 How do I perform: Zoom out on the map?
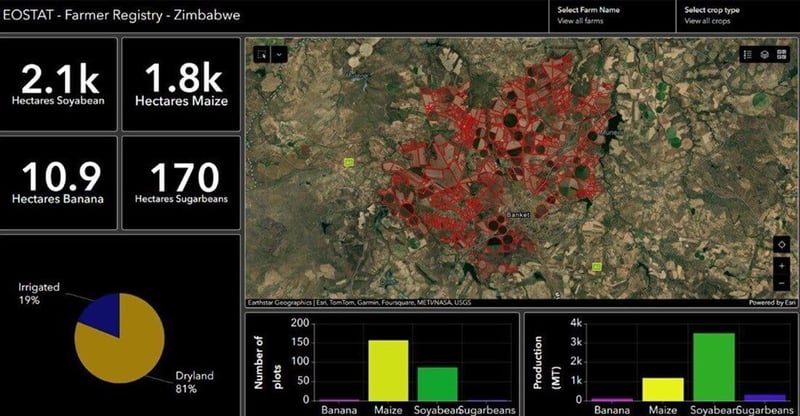click(780, 284)
